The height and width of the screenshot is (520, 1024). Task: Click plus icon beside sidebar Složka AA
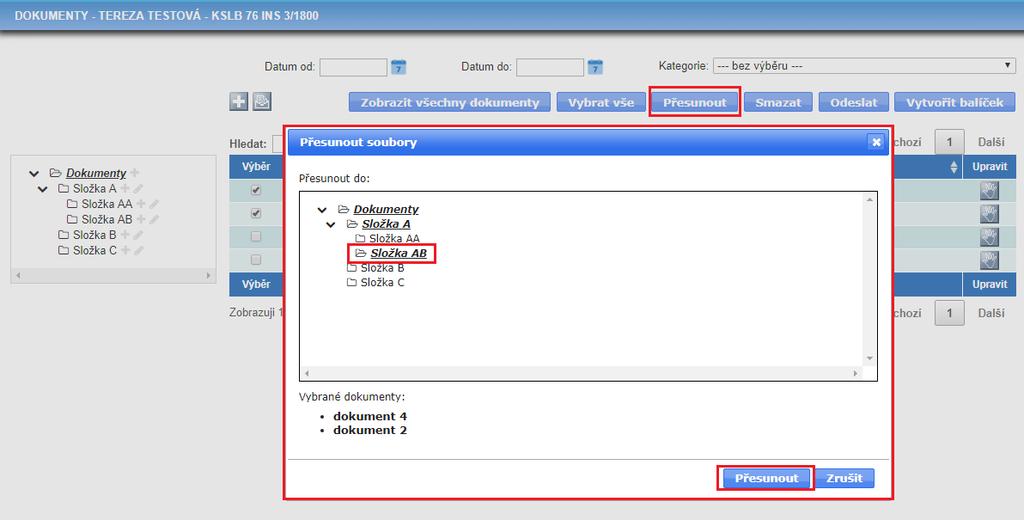(x=140, y=204)
